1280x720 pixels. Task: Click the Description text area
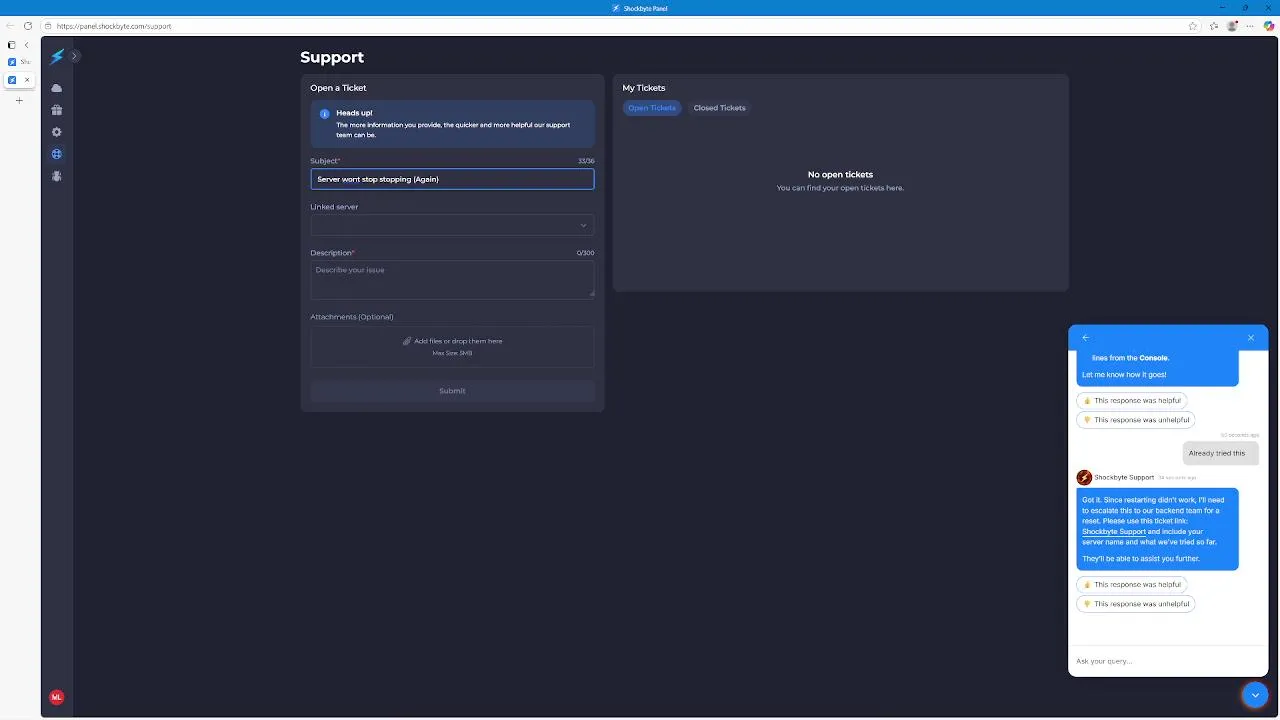pos(452,280)
